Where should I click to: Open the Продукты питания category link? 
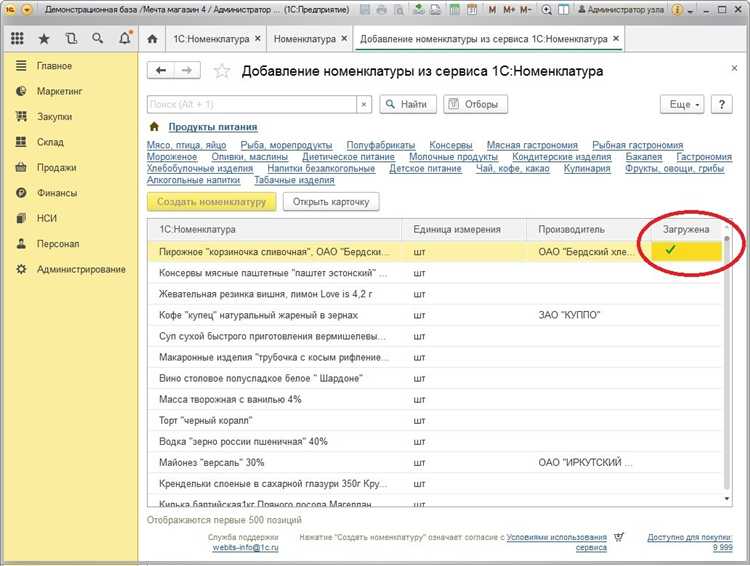(213, 127)
